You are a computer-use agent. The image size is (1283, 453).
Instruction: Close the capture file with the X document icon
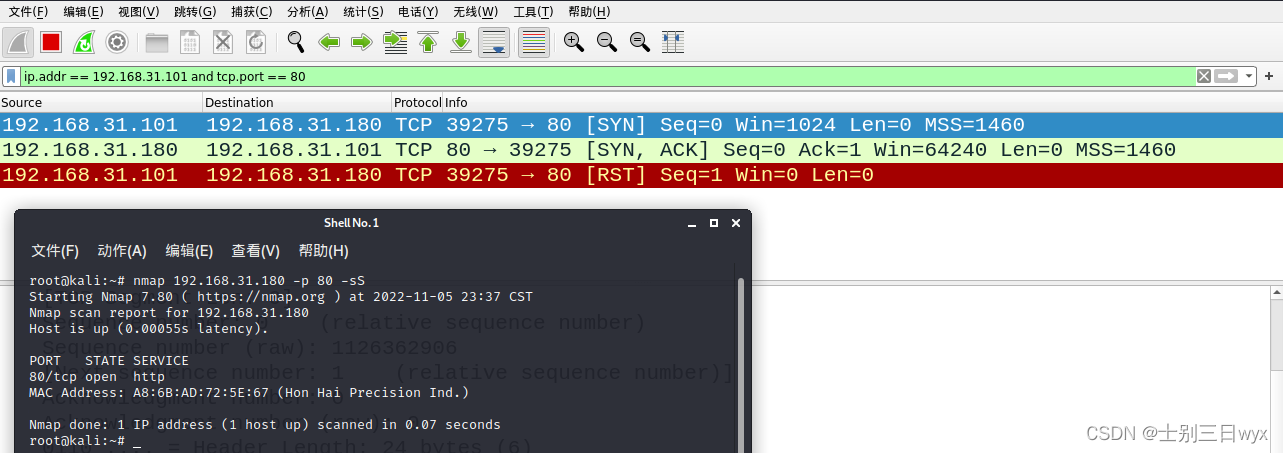coord(223,42)
